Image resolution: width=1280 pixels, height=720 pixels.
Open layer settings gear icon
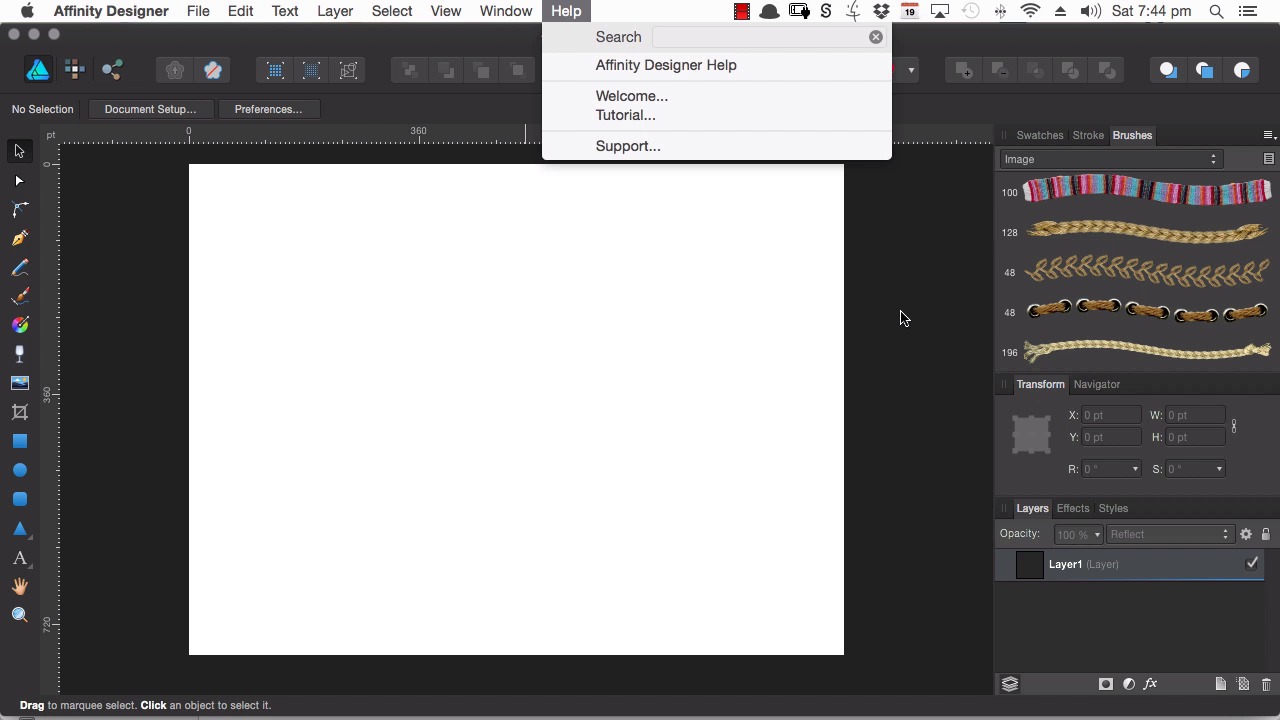point(1246,534)
